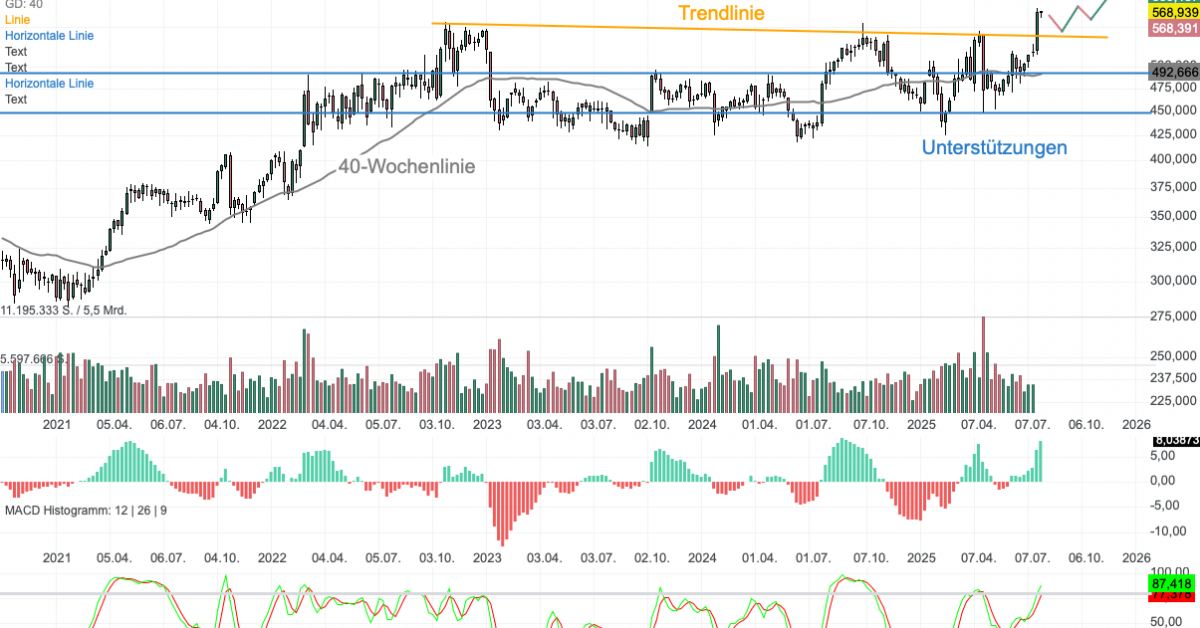Click the 'GD: 40' legend entry
Screen dimensions: 1200x628
pyautogui.click(x=23, y=4)
